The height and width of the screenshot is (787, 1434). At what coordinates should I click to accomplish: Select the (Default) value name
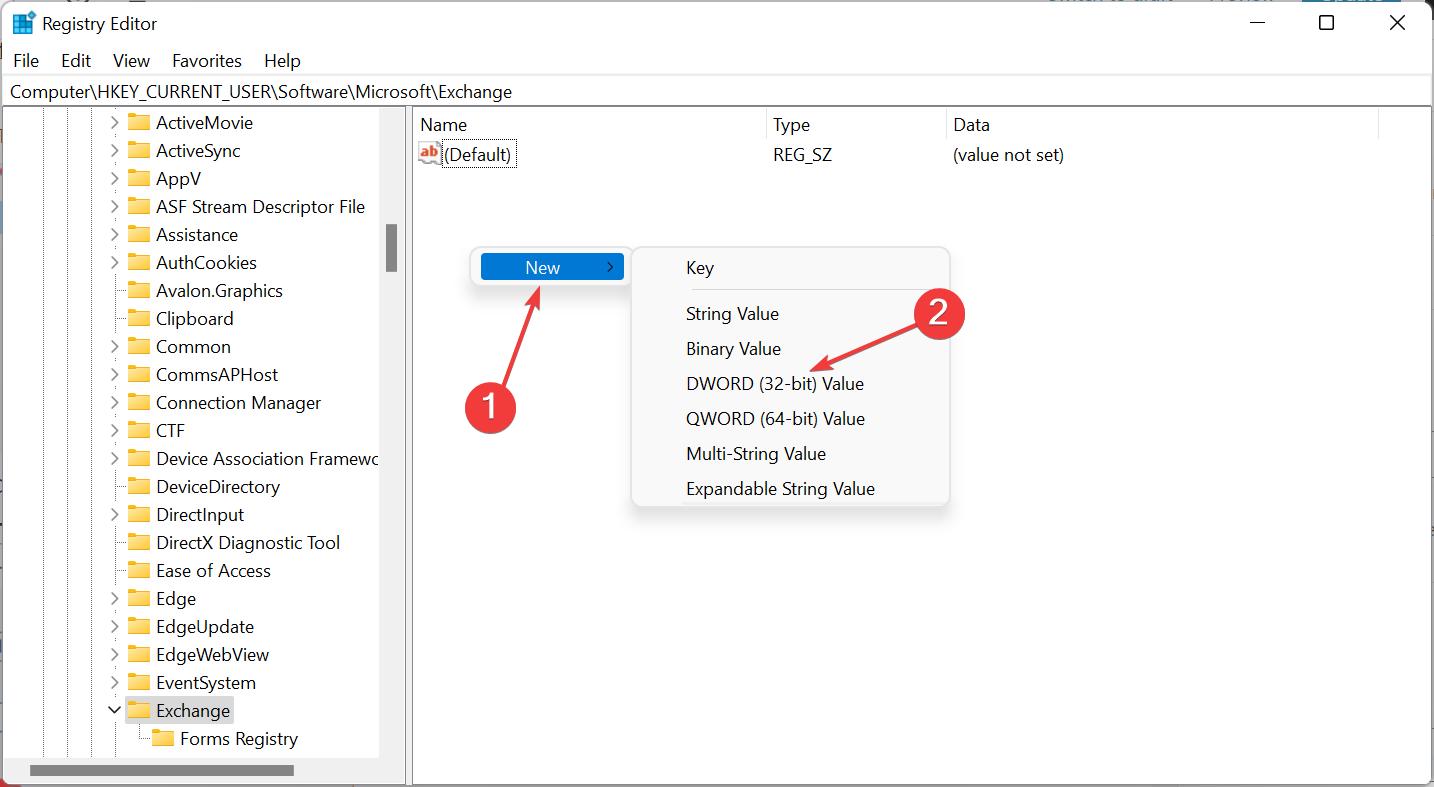click(x=479, y=155)
